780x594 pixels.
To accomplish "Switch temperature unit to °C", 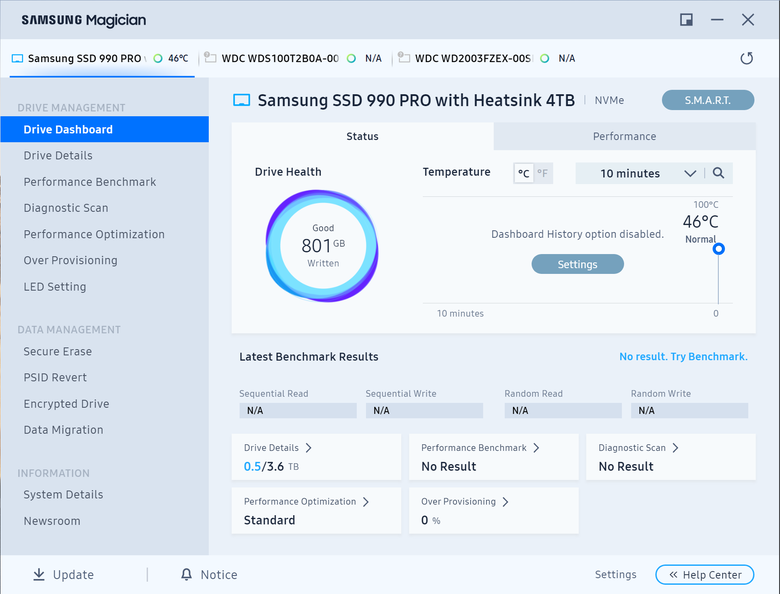I will 523,173.
